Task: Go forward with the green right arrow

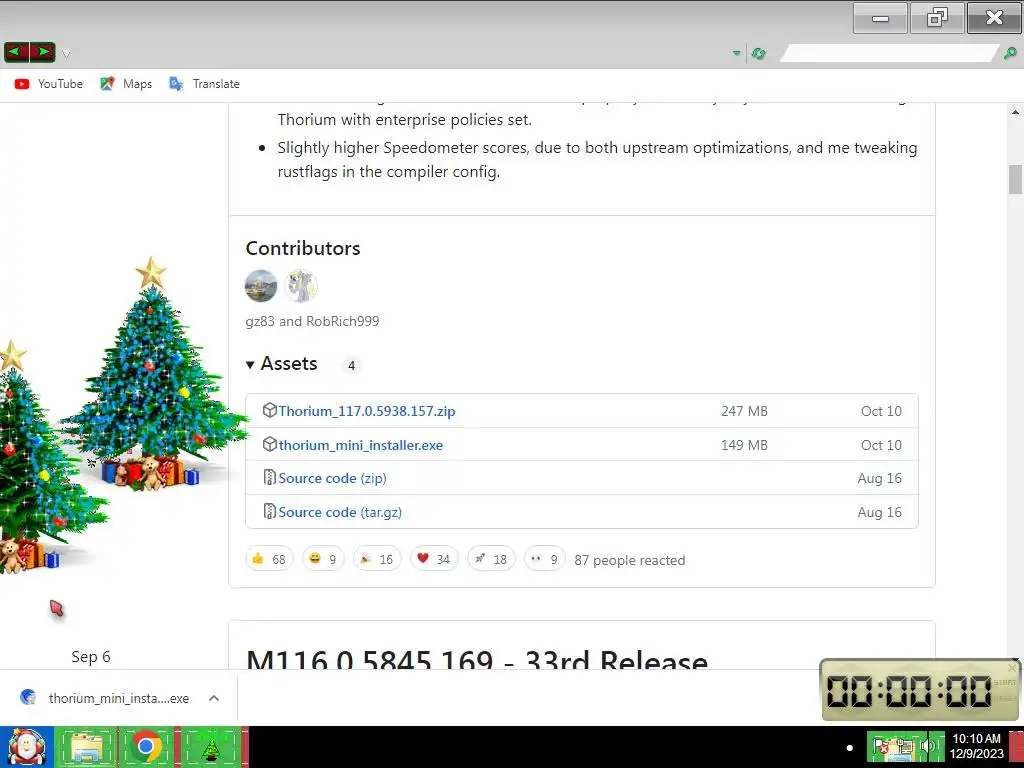Action: pos(42,52)
